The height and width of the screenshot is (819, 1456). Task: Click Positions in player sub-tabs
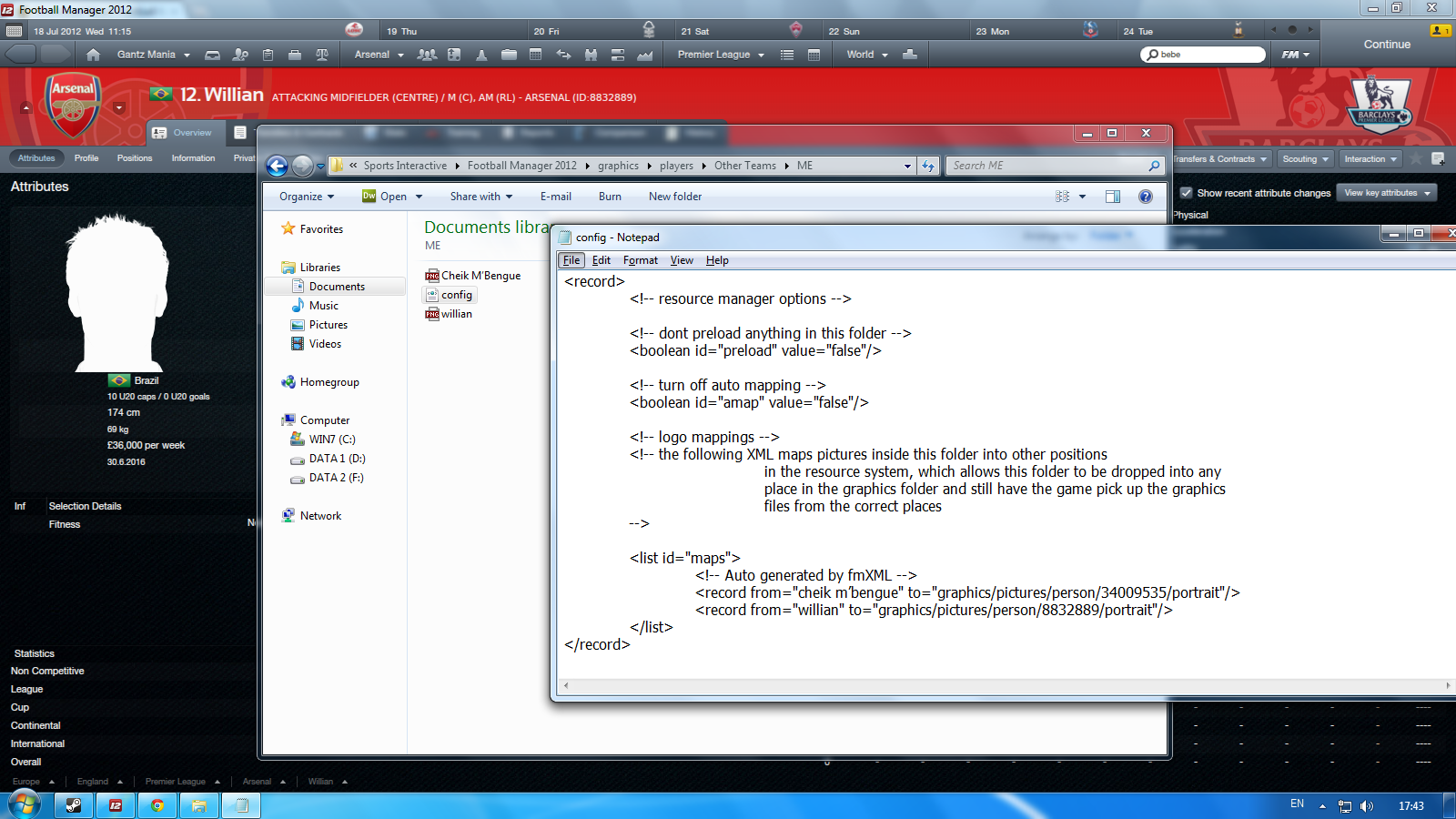pyautogui.click(x=135, y=158)
